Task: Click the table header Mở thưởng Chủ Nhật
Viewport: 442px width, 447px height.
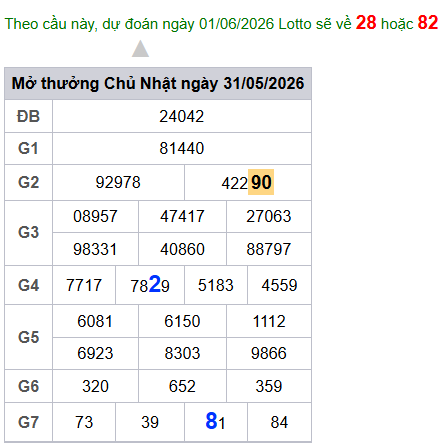Action: click(x=158, y=83)
